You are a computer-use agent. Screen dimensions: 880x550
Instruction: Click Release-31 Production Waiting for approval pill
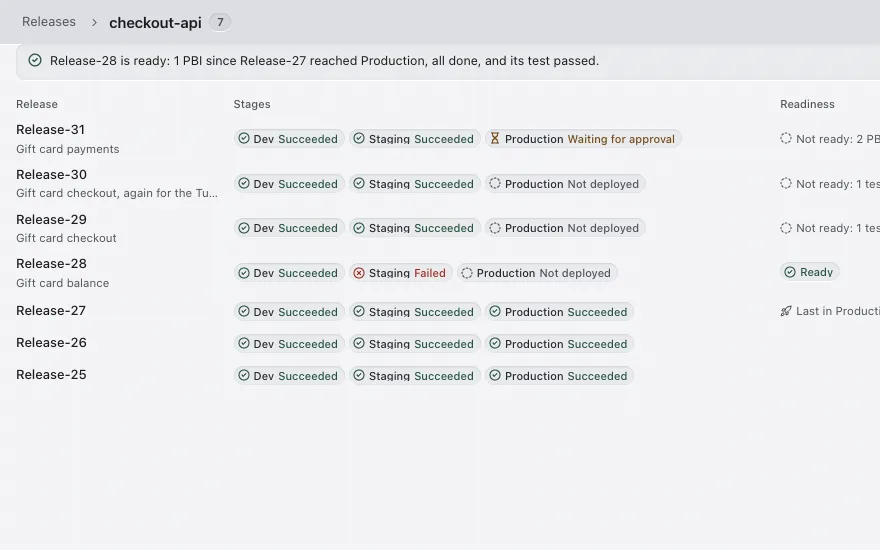point(583,139)
